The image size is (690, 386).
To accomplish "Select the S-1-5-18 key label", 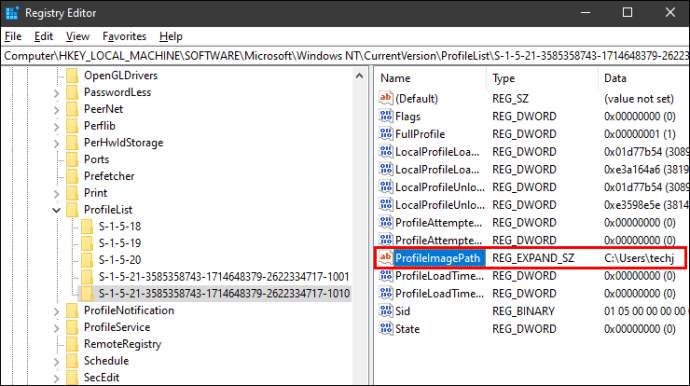I will point(120,226).
